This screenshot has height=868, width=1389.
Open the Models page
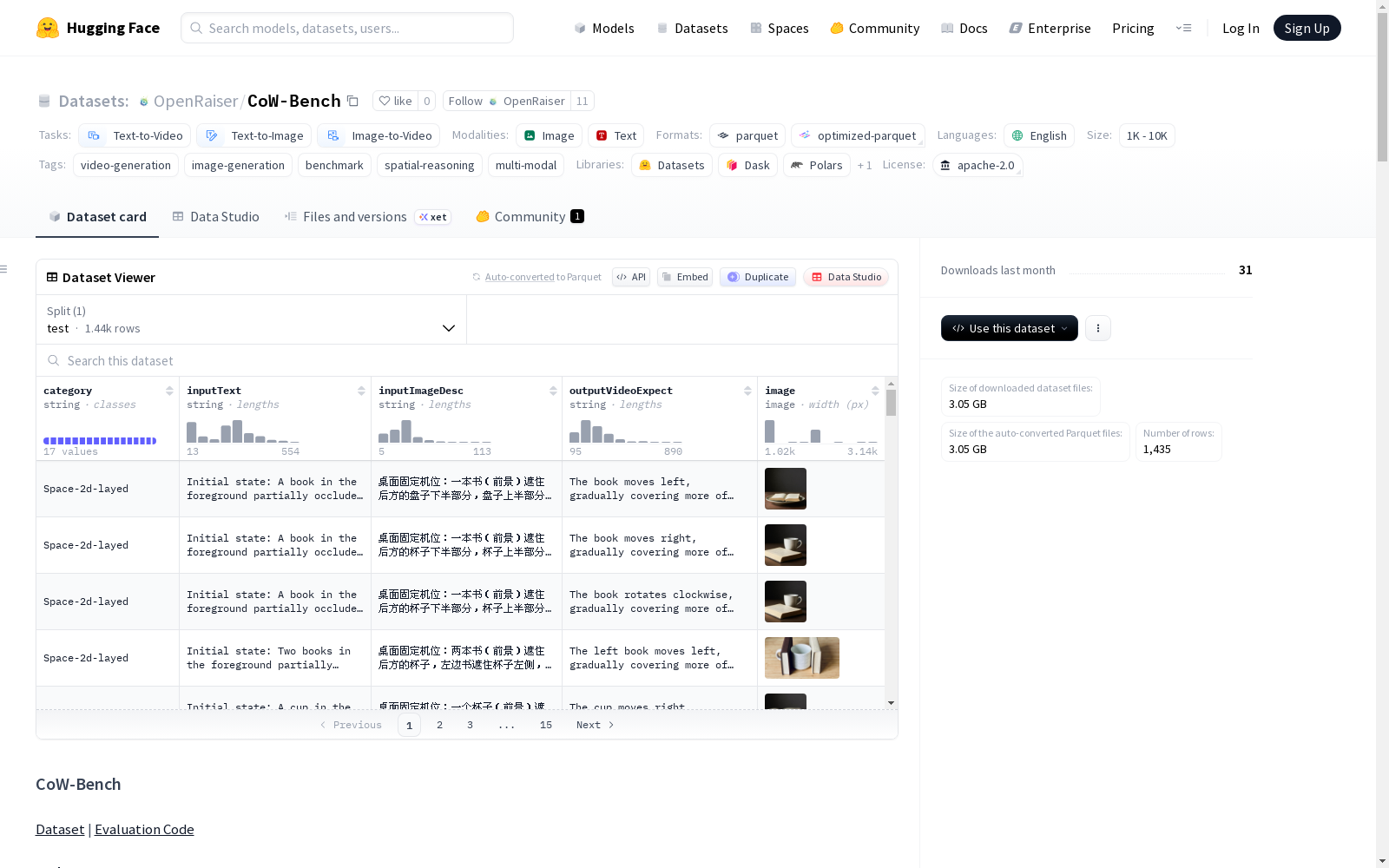pyautogui.click(x=604, y=28)
